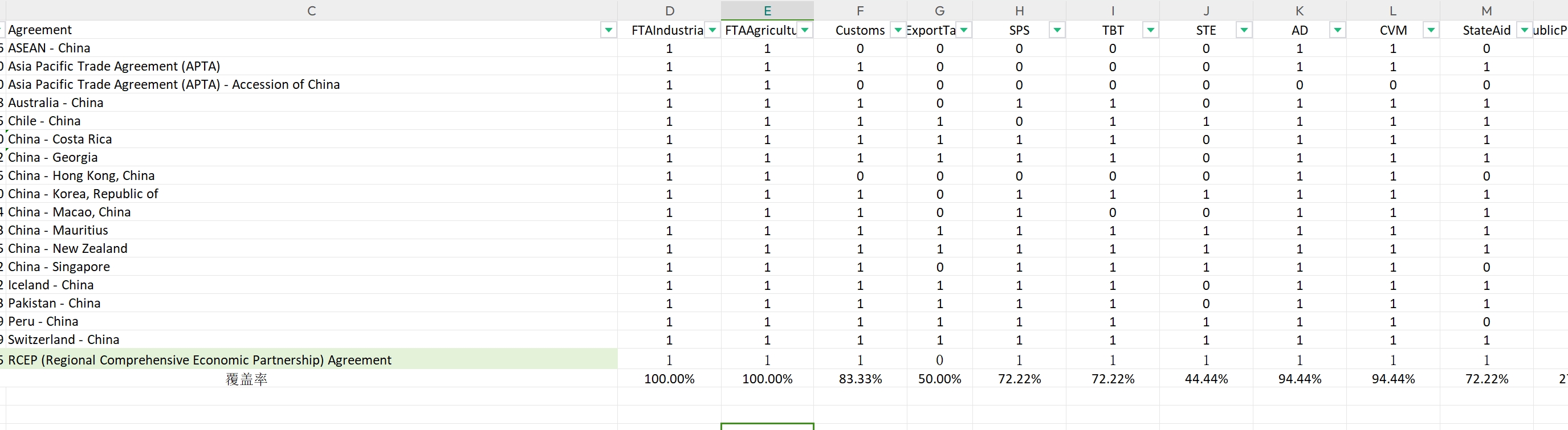The height and width of the screenshot is (430, 1568).
Task: Open the AD column filter dropdown
Action: pyautogui.click(x=1337, y=30)
